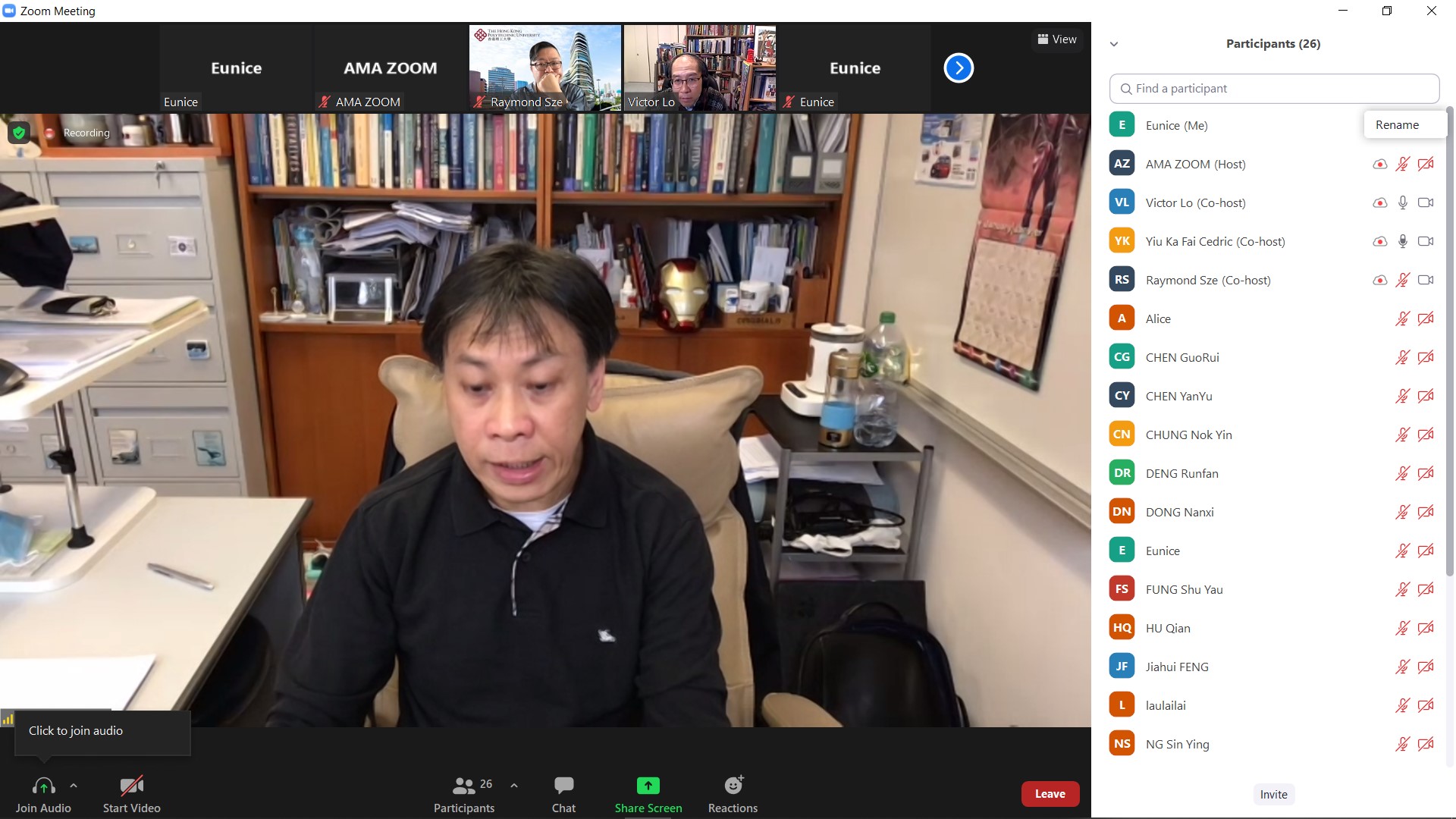
Task: Click the Start Video camera icon
Action: coord(131,786)
